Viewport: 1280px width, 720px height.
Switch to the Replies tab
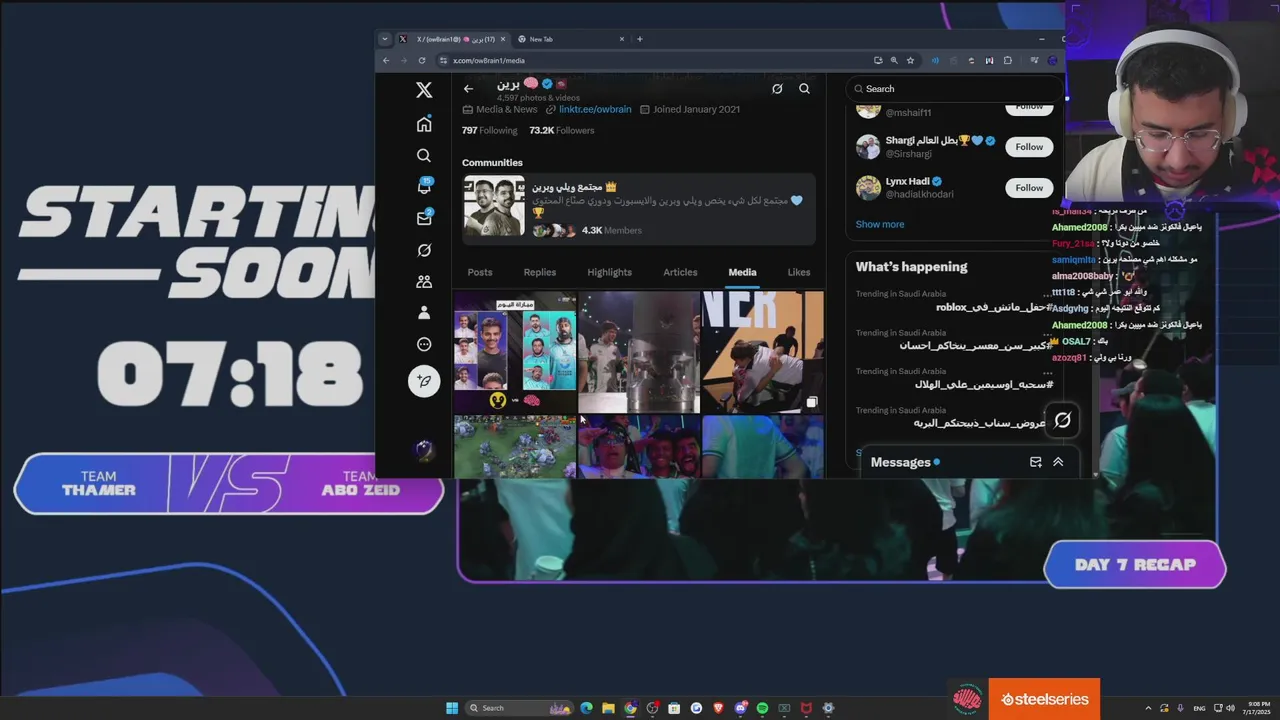tap(540, 272)
